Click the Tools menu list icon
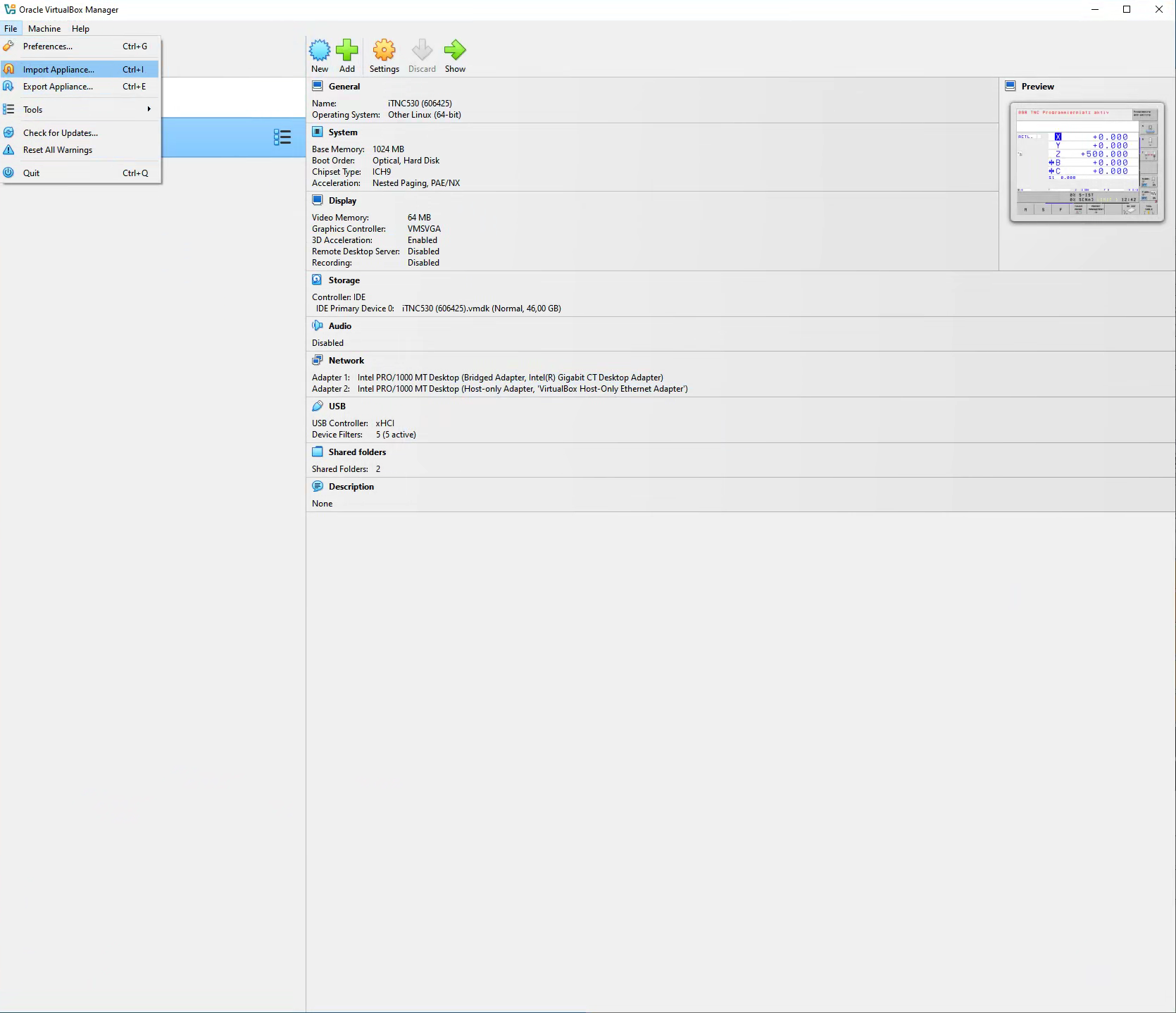 point(8,109)
